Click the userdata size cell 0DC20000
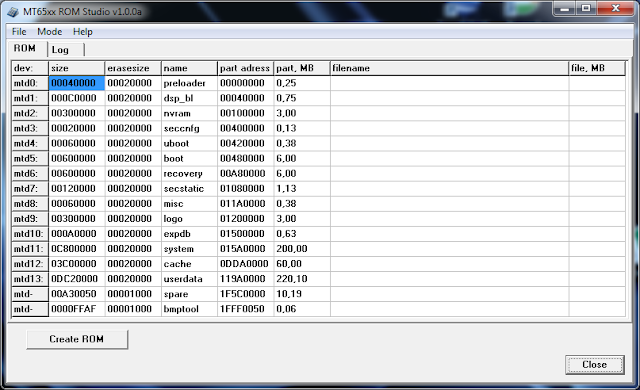This screenshot has height=390, width=640. (x=77, y=279)
